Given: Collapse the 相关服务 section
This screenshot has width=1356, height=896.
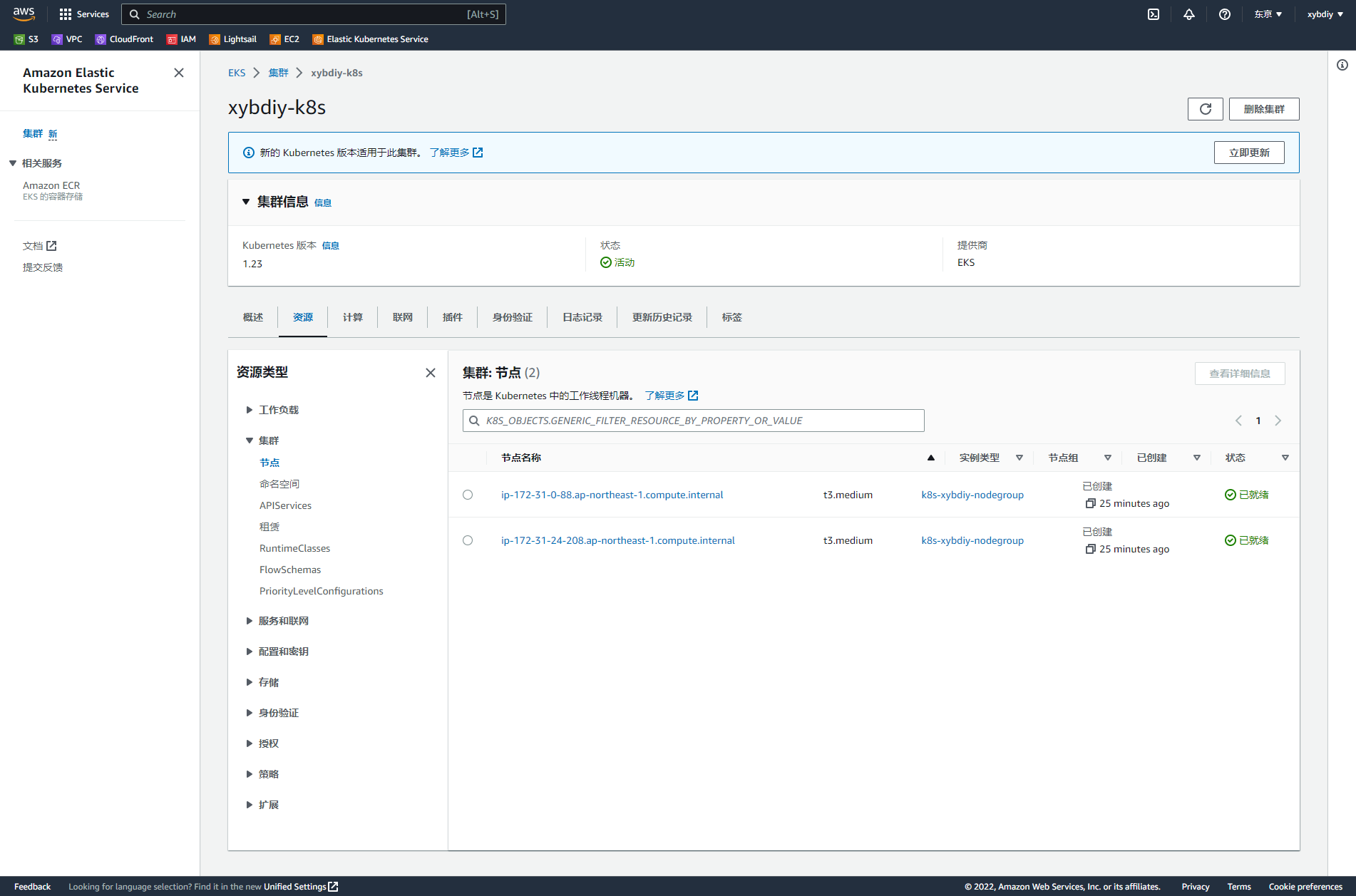Looking at the screenshot, I should [13, 163].
